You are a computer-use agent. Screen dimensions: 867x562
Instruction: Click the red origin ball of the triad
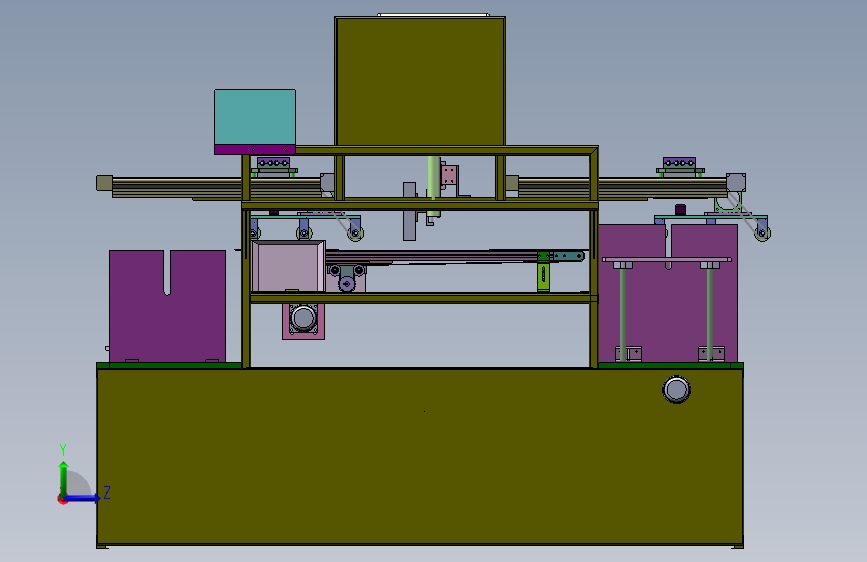(62, 499)
